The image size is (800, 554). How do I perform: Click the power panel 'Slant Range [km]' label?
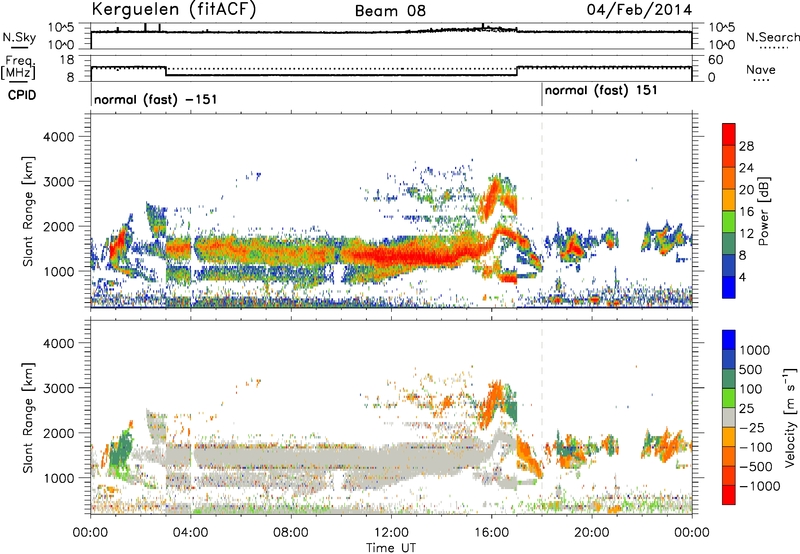click(x=28, y=211)
